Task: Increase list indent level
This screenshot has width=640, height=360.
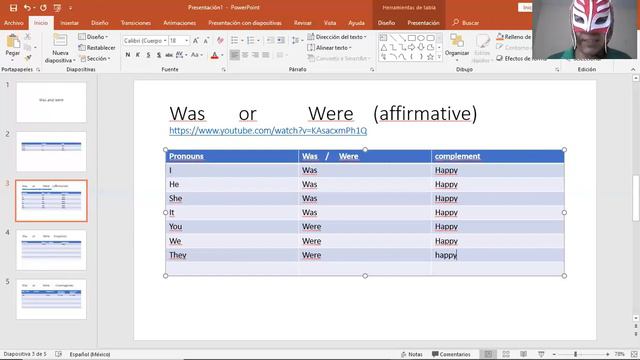Action: tap(281, 40)
